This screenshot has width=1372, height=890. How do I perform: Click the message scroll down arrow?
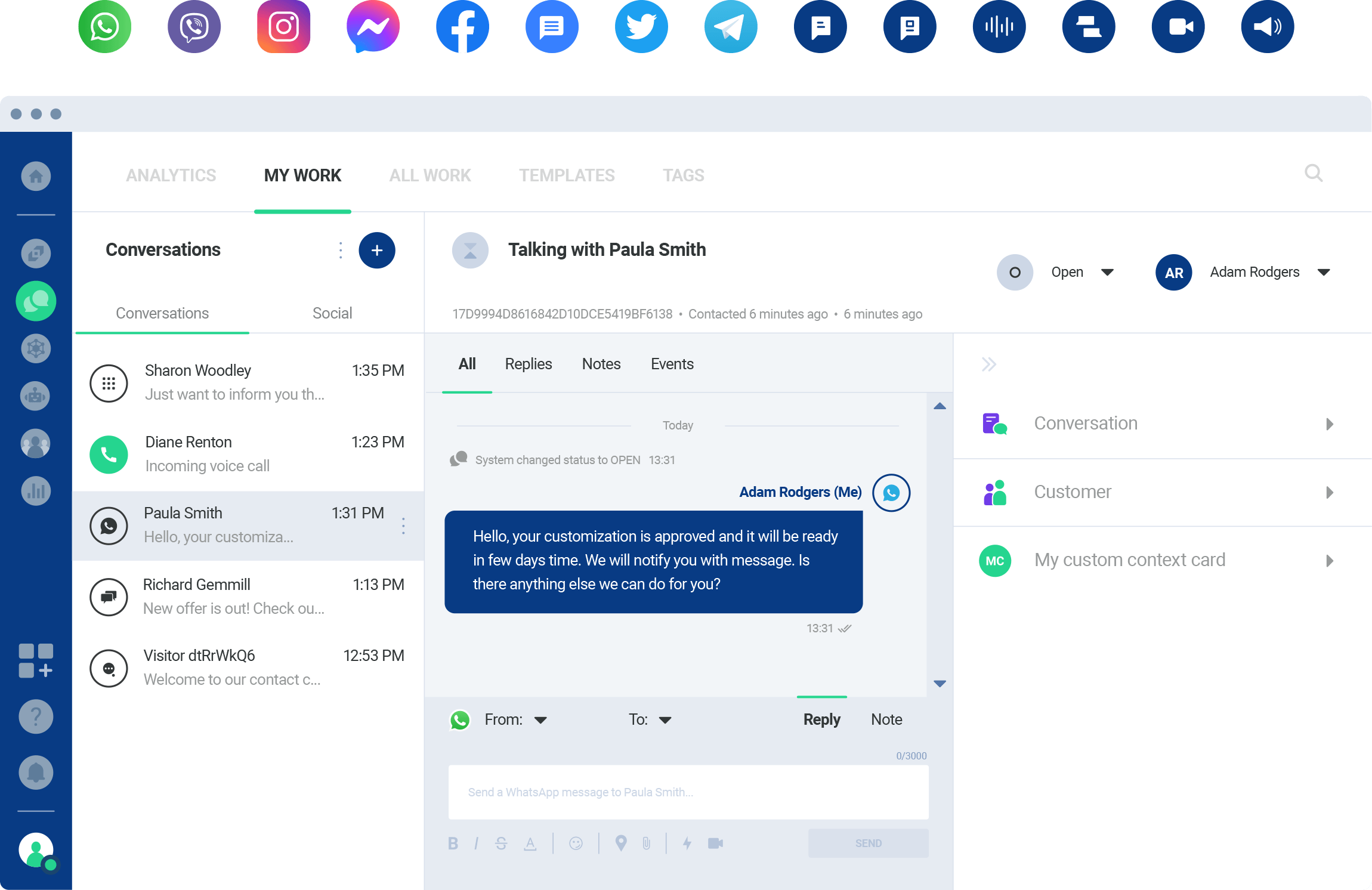tap(940, 684)
